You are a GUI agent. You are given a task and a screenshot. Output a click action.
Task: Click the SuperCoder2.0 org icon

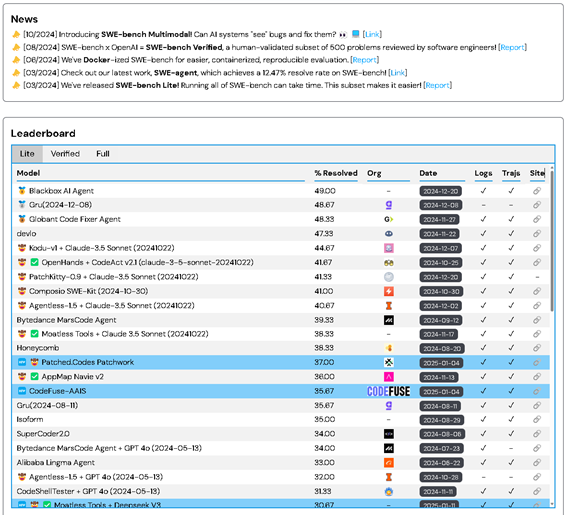(x=389, y=434)
